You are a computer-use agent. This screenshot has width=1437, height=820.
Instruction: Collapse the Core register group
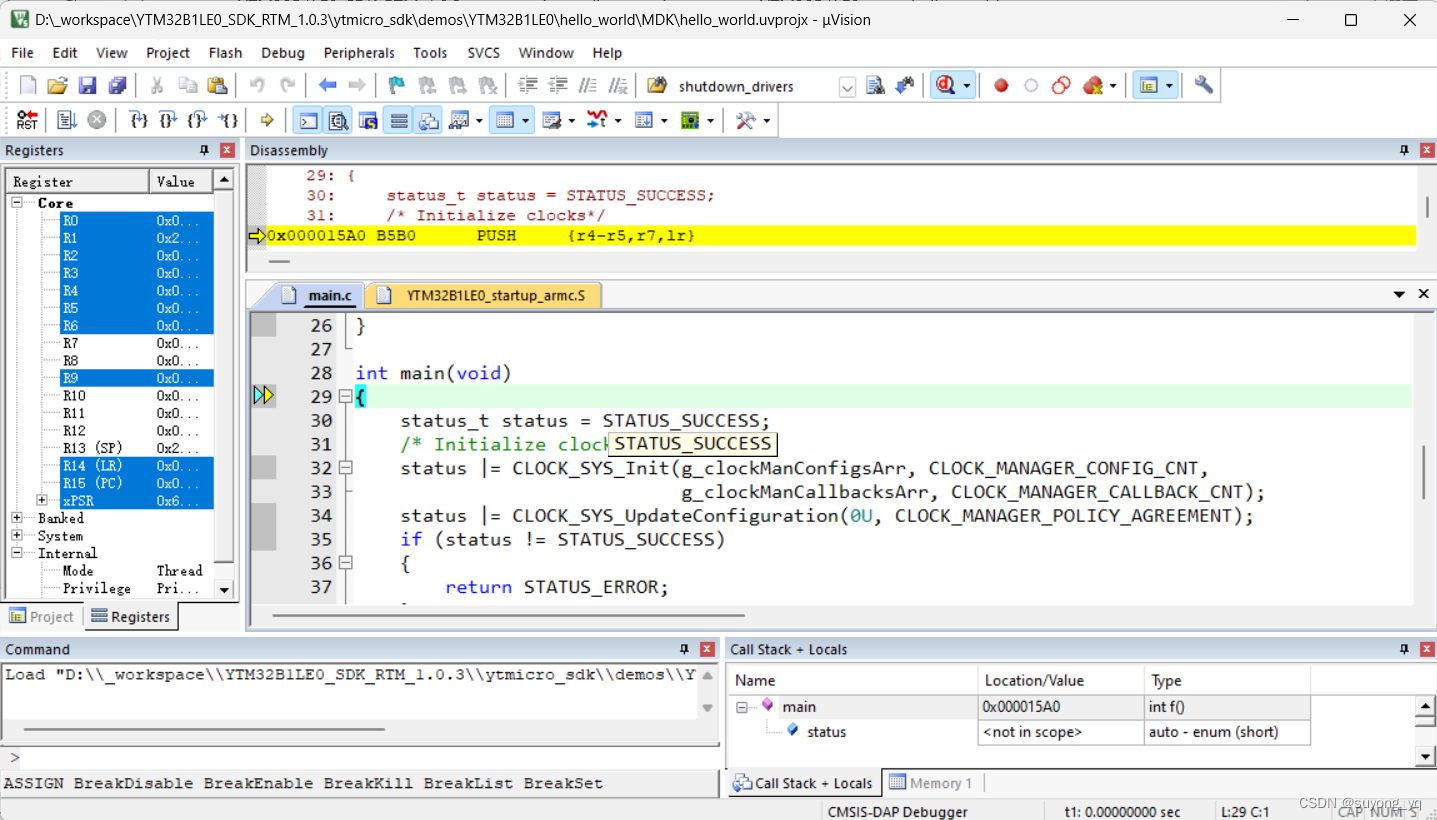(x=18, y=203)
